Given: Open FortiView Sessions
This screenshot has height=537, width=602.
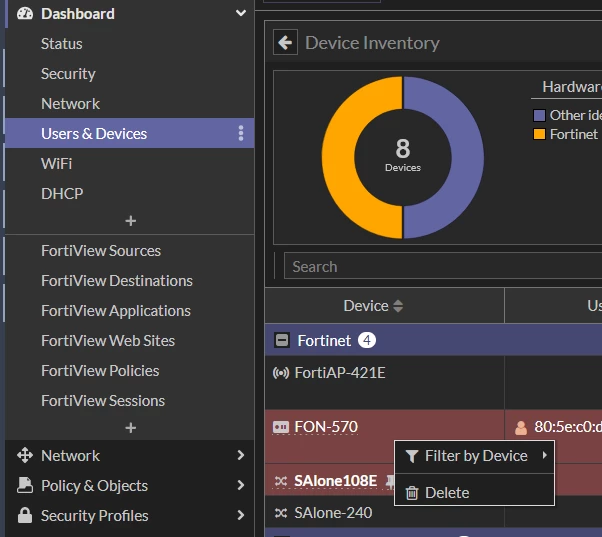Looking at the screenshot, I should pyautogui.click(x=103, y=401).
